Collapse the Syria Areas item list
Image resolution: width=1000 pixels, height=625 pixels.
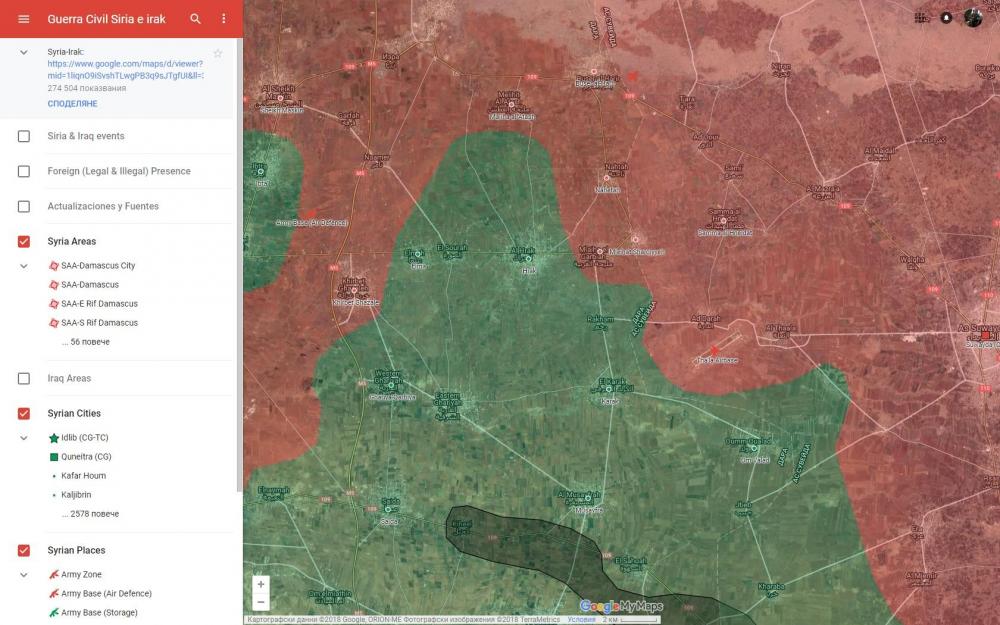[x=24, y=266]
